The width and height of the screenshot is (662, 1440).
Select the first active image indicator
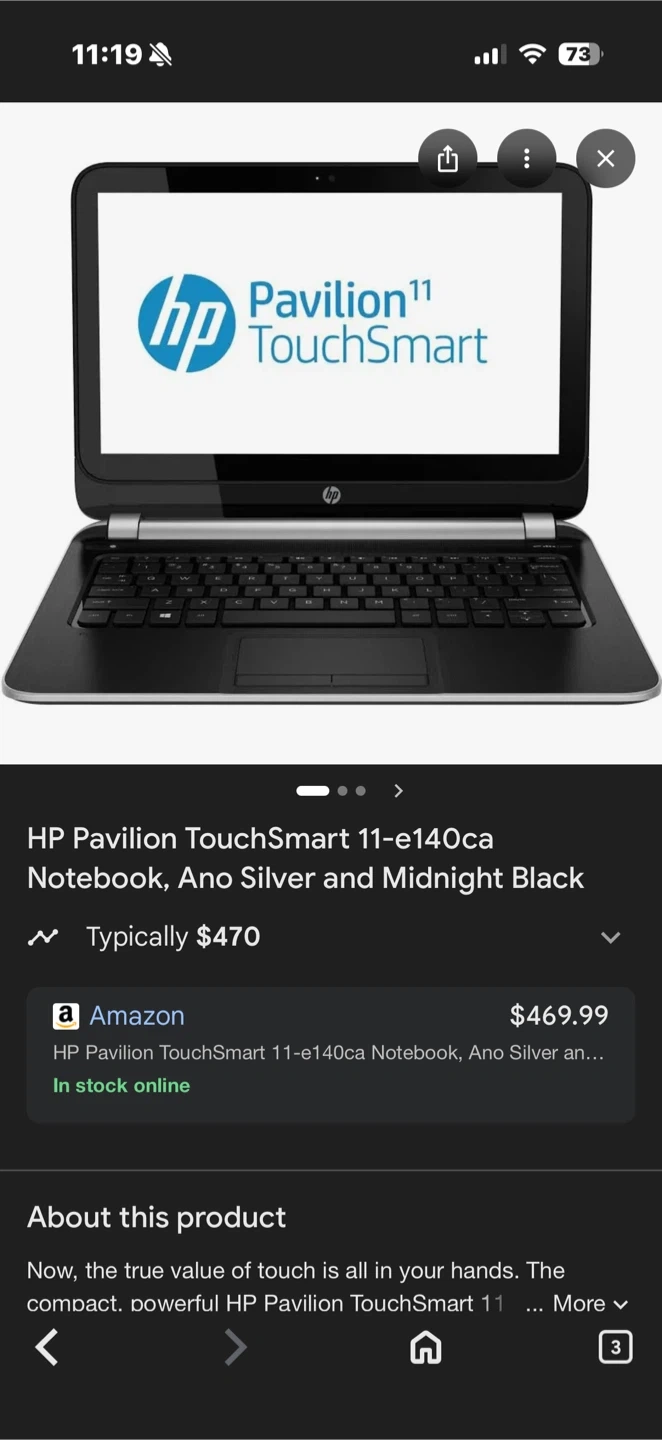313,791
